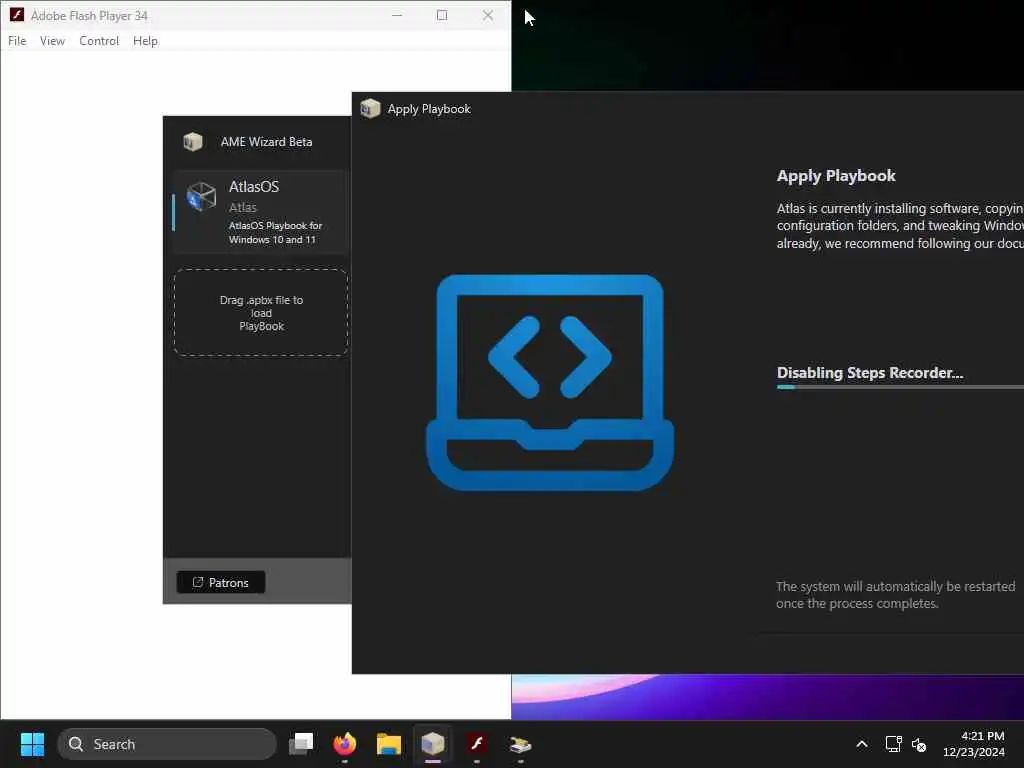
Task: Open the network status tray icon
Action: coord(893,744)
